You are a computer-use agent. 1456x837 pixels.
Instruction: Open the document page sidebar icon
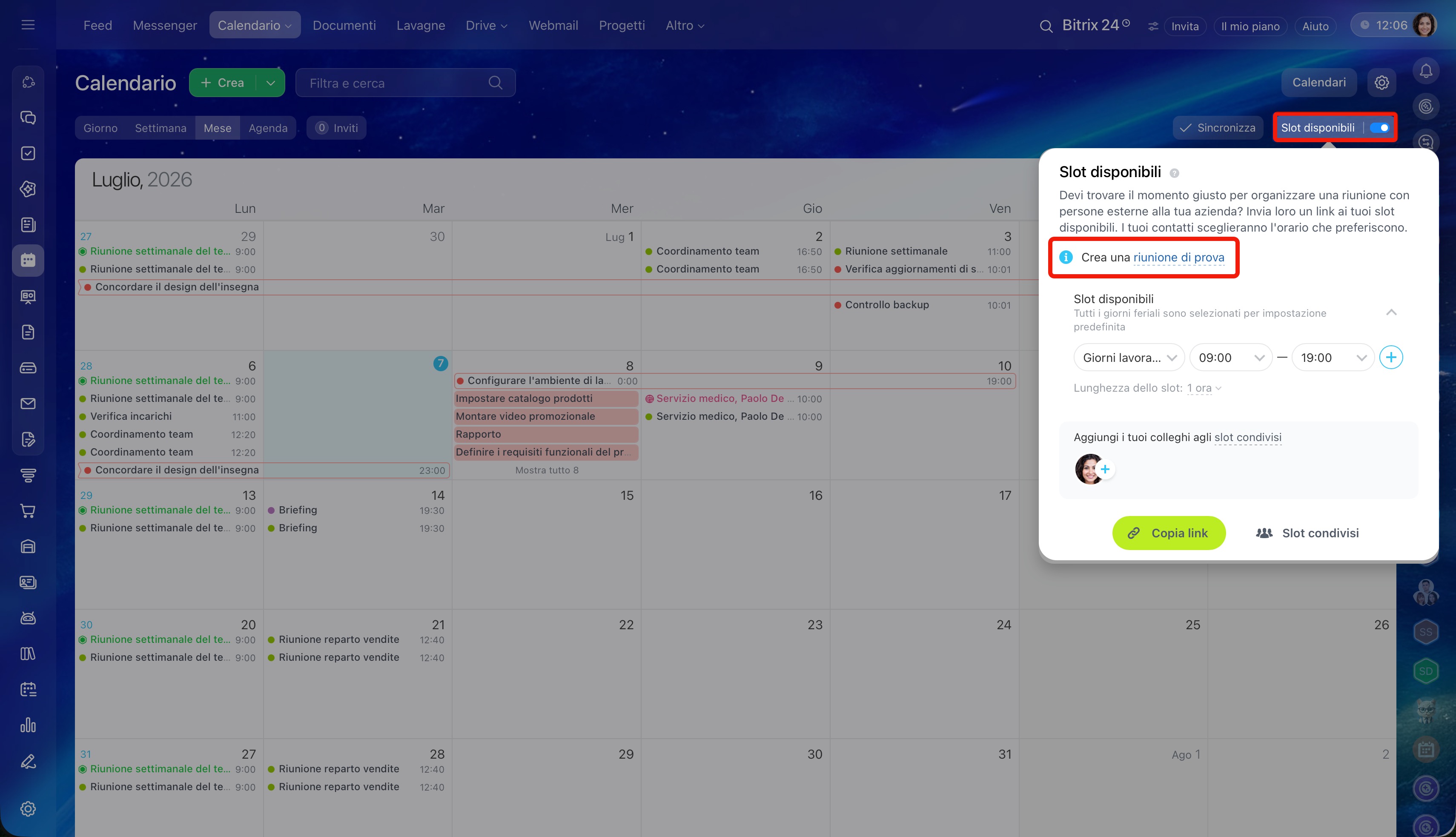[28, 332]
